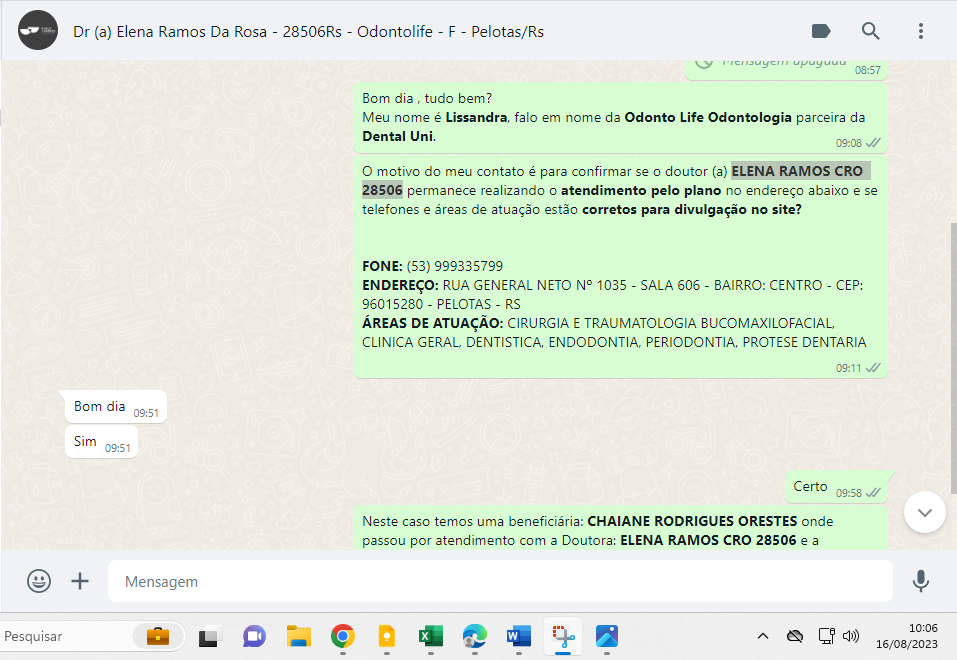Click the "Bom dia" received message

coord(116,407)
